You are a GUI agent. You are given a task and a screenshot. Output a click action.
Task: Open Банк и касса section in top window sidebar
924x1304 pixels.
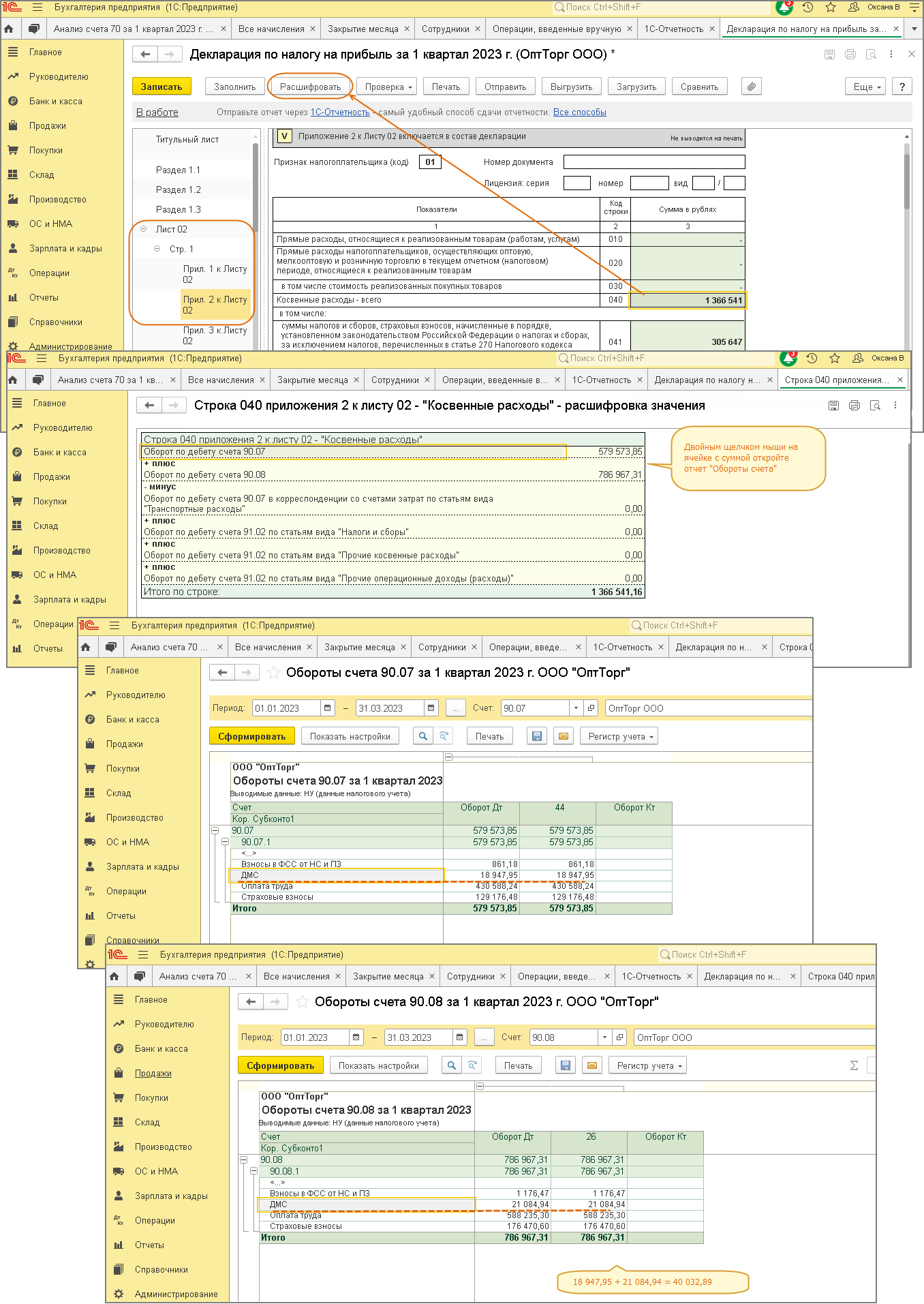tap(55, 101)
